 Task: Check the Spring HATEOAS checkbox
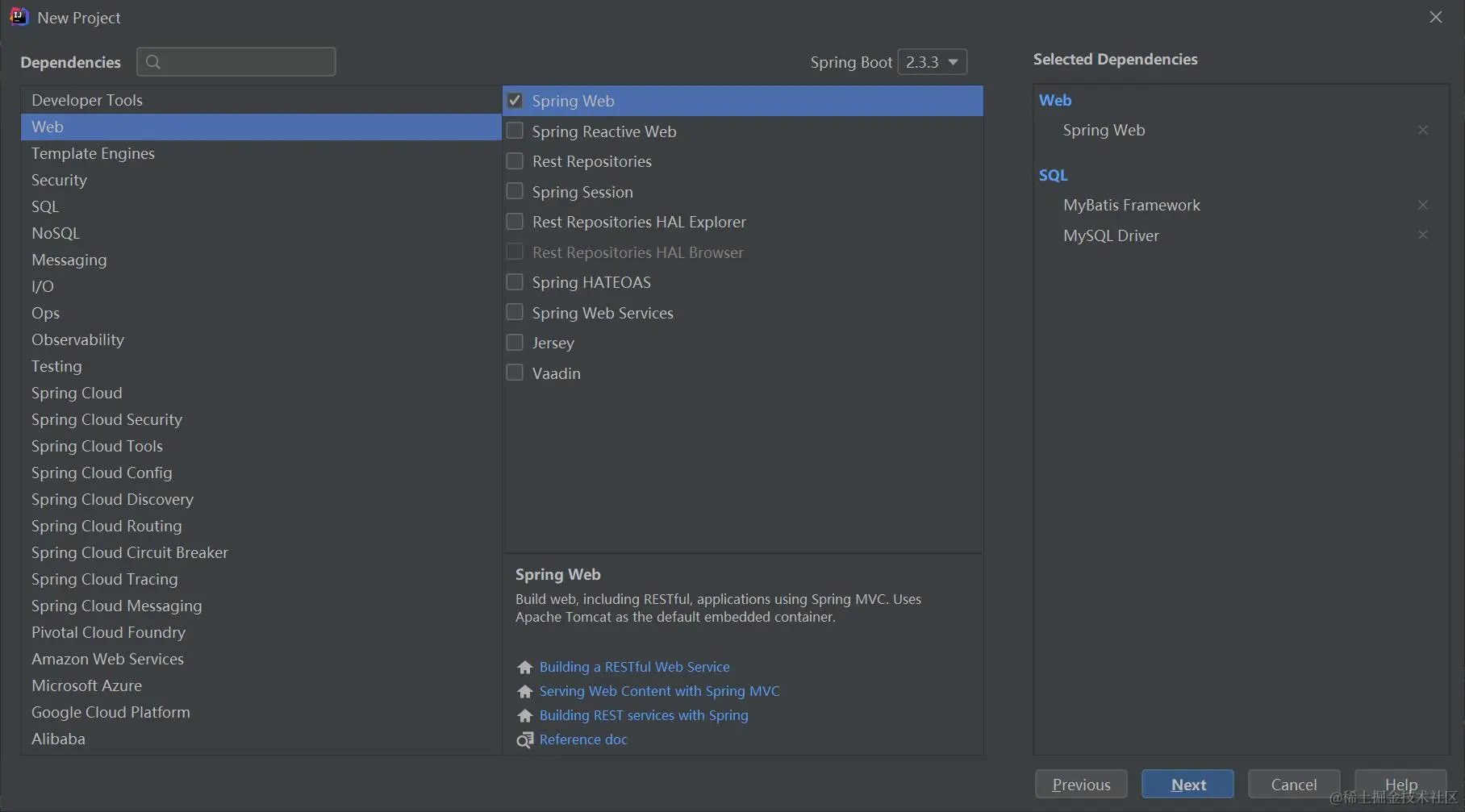[515, 282]
